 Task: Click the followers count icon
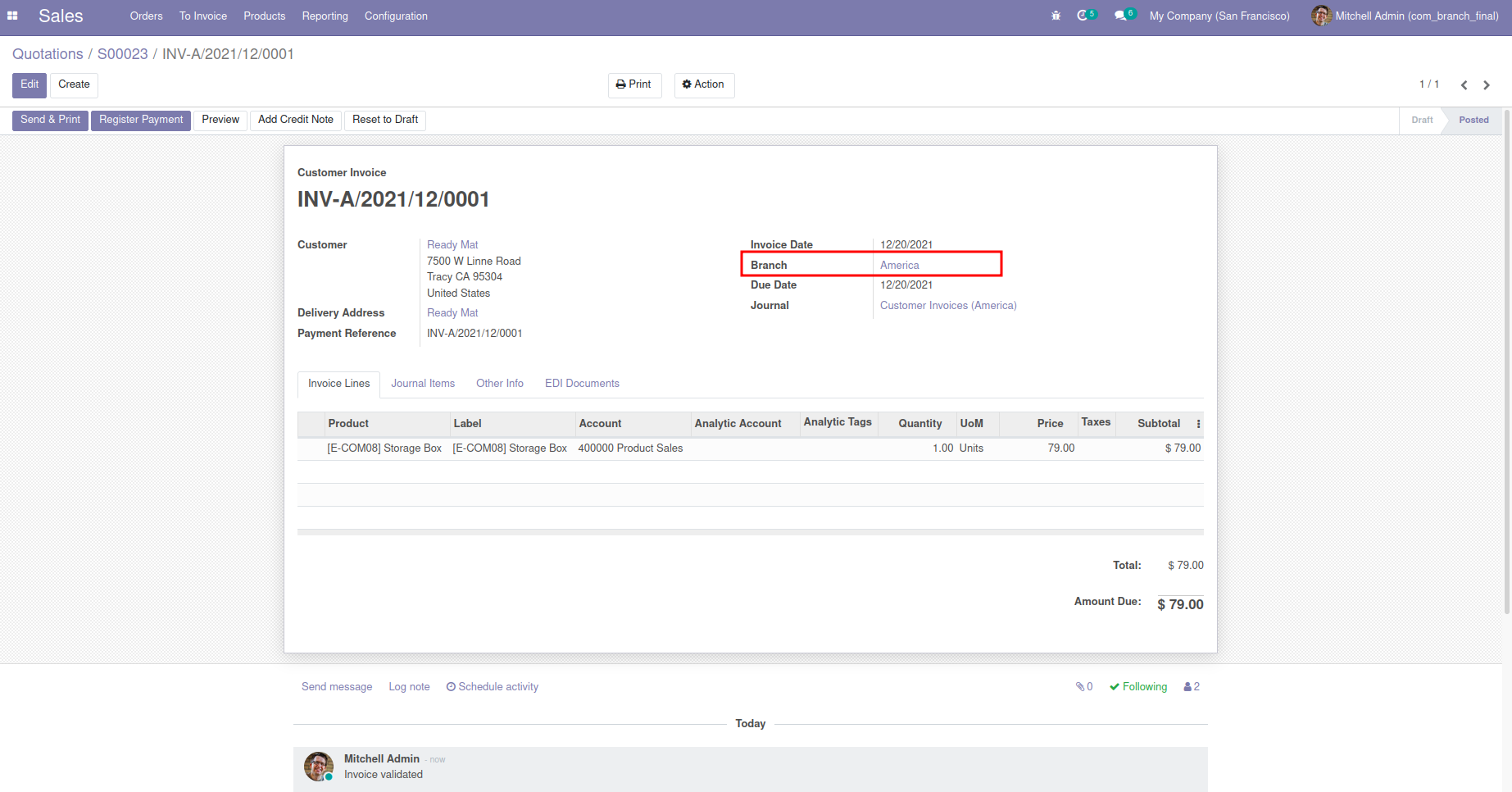tap(1192, 687)
